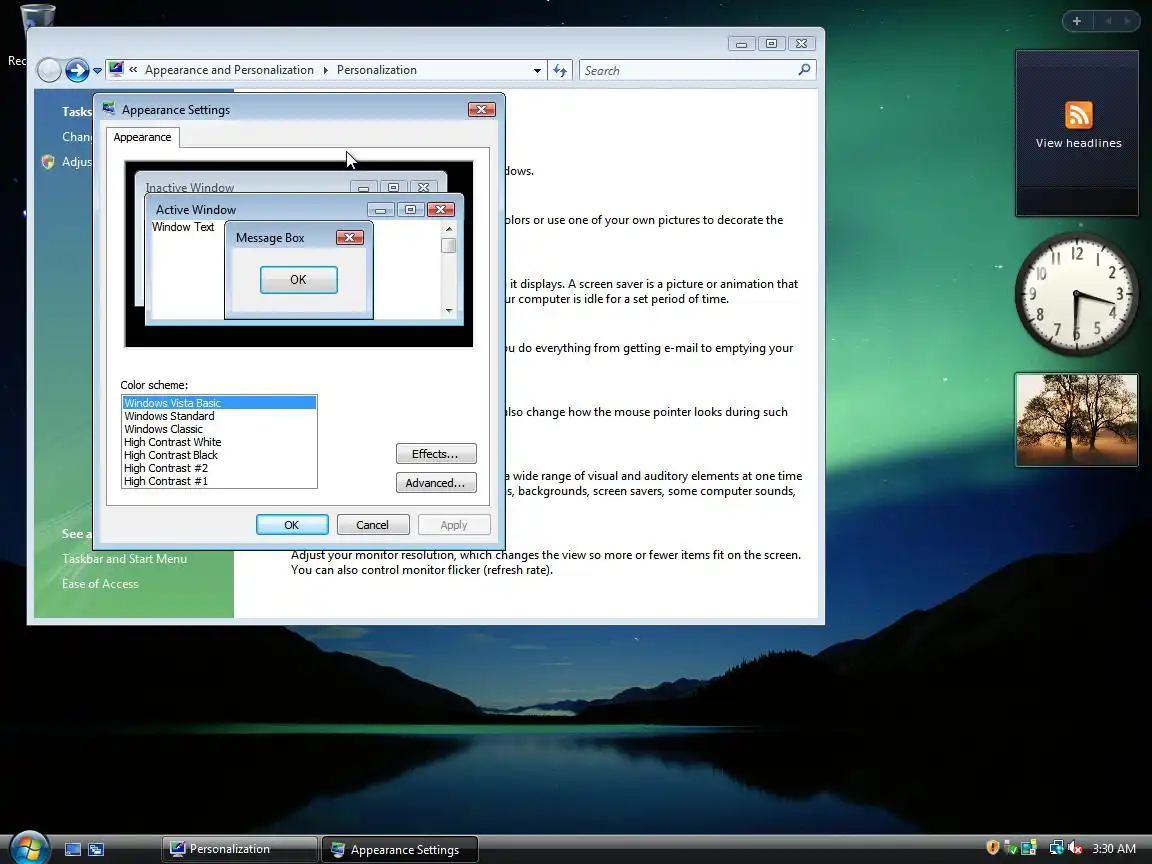Click the analog clock gadget
This screenshot has height=864, width=1152.
1076,295
